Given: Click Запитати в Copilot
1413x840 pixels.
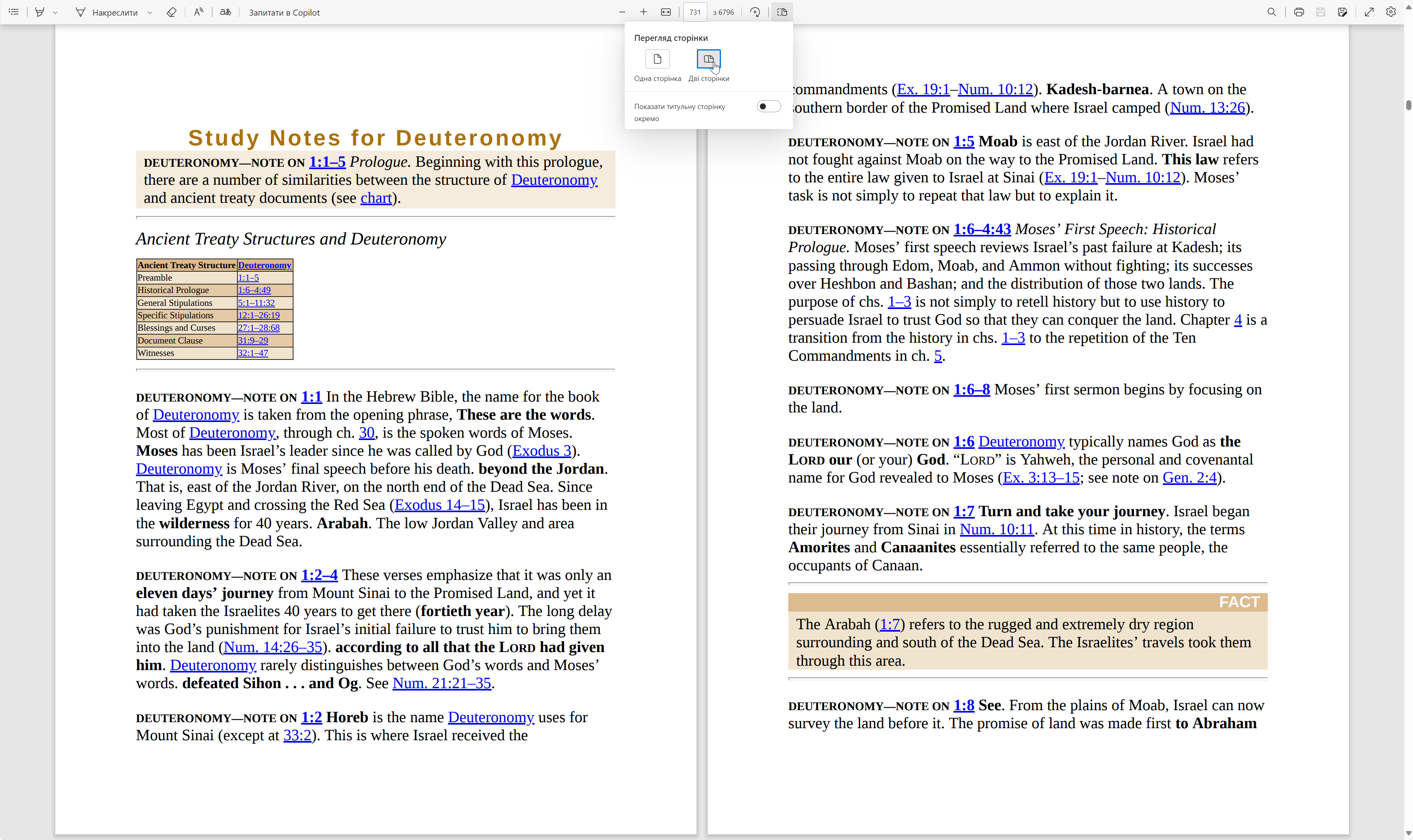Looking at the screenshot, I should [x=284, y=12].
